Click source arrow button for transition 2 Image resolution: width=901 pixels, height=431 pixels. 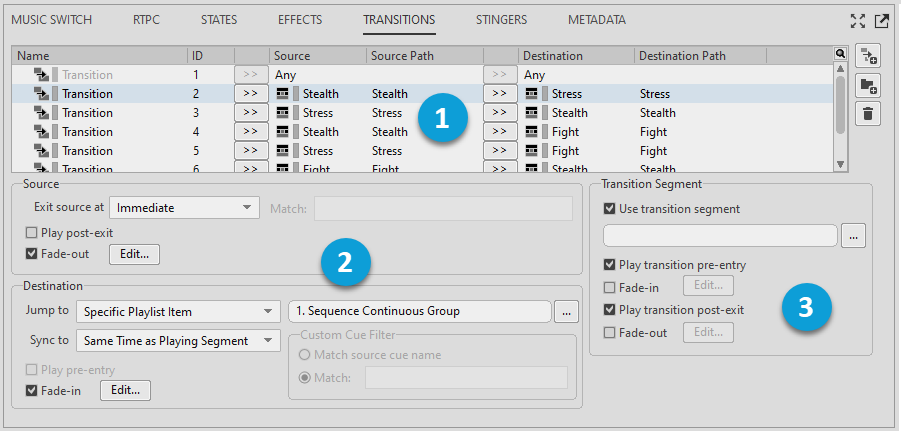point(251,94)
